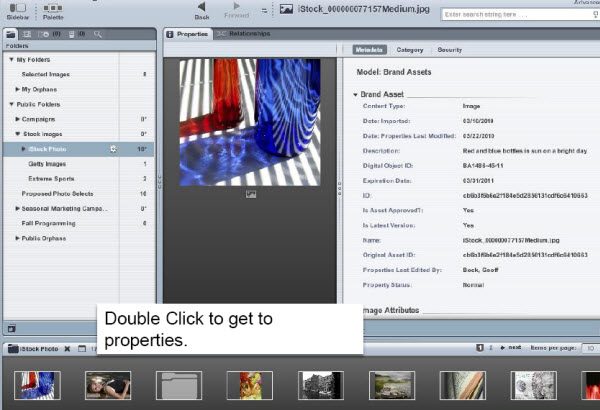
Task: Expand the Seasonal Marketing Campaign folder
Action: click(17, 209)
